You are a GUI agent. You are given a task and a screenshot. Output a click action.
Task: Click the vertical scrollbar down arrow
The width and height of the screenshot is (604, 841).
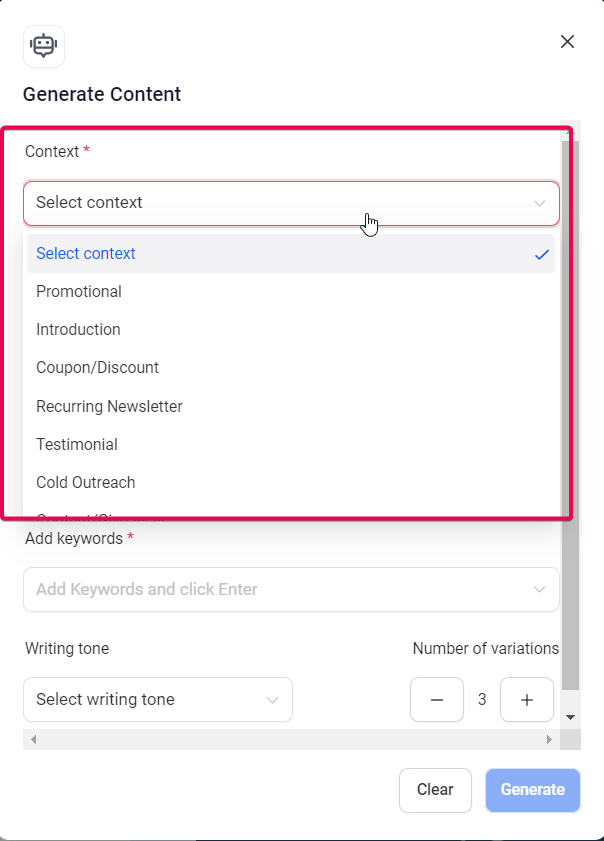tap(570, 717)
